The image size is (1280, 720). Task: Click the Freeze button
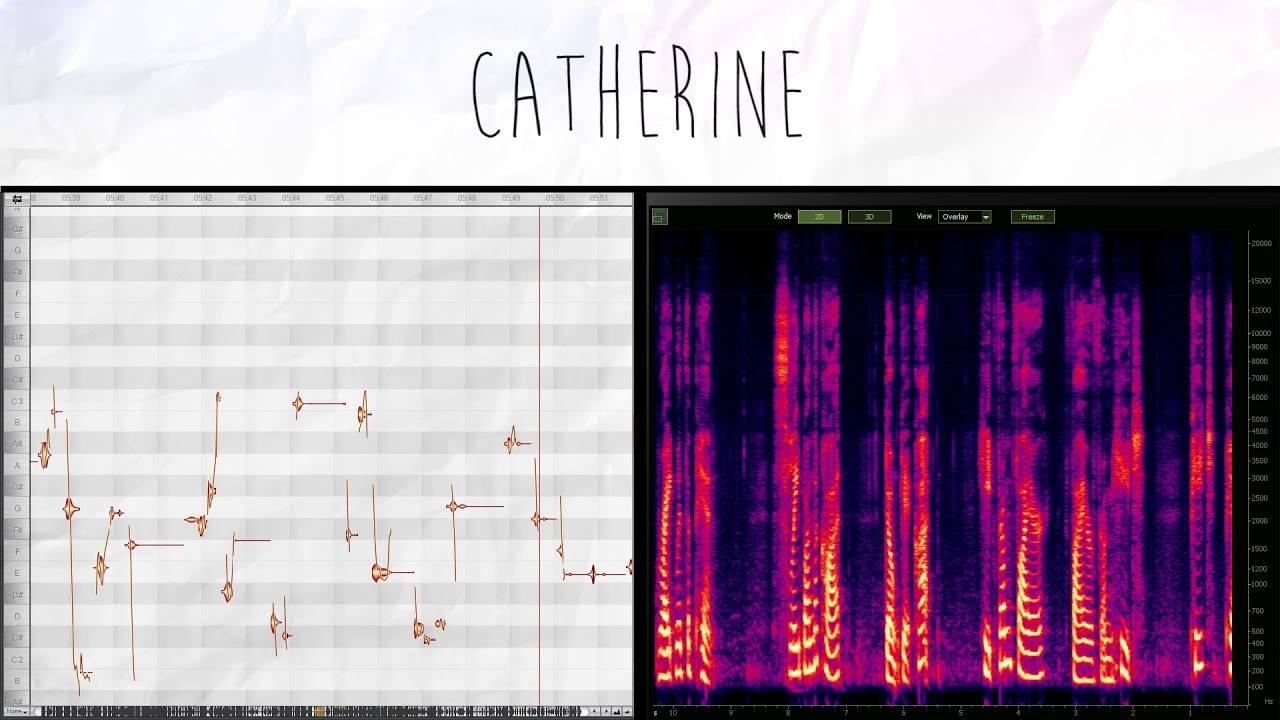click(x=1032, y=217)
